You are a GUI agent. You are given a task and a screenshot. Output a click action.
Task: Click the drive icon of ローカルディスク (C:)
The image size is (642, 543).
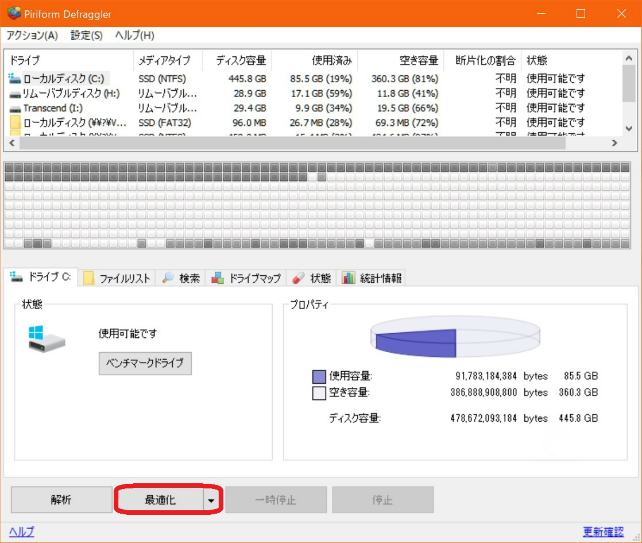[14, 78]
